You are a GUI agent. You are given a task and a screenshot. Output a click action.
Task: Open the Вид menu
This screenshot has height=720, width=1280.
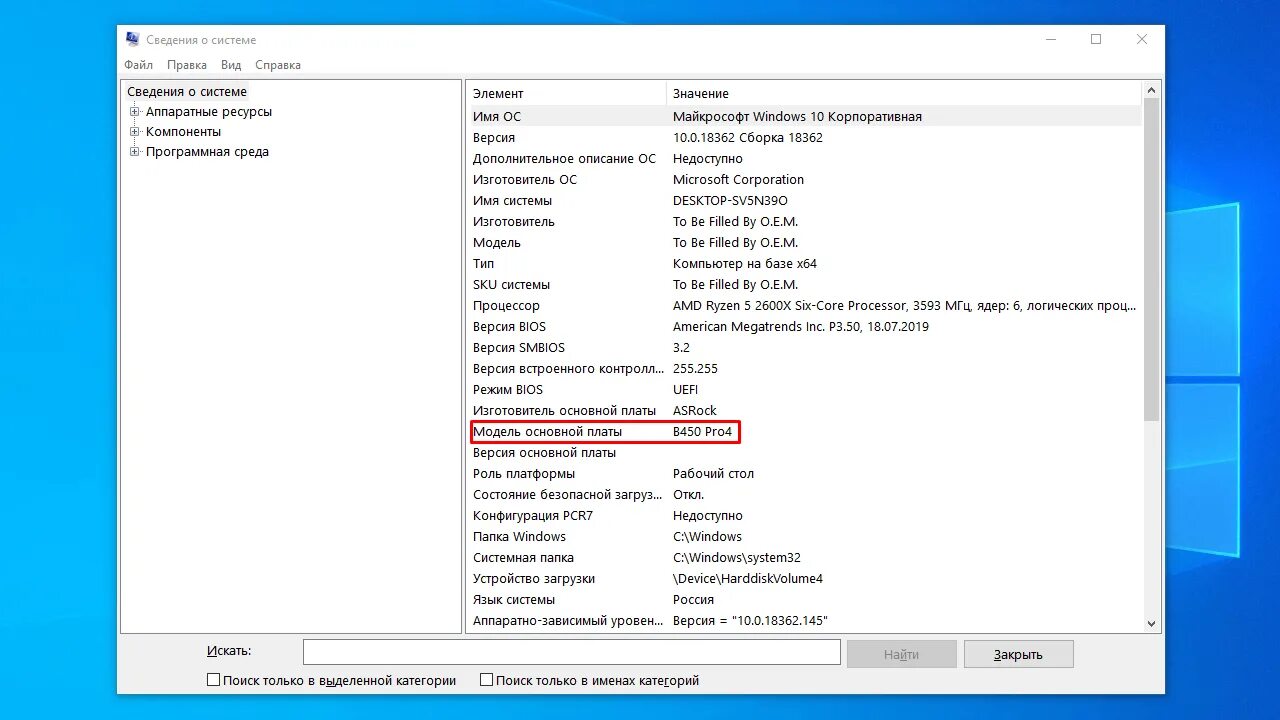point(231,65)
